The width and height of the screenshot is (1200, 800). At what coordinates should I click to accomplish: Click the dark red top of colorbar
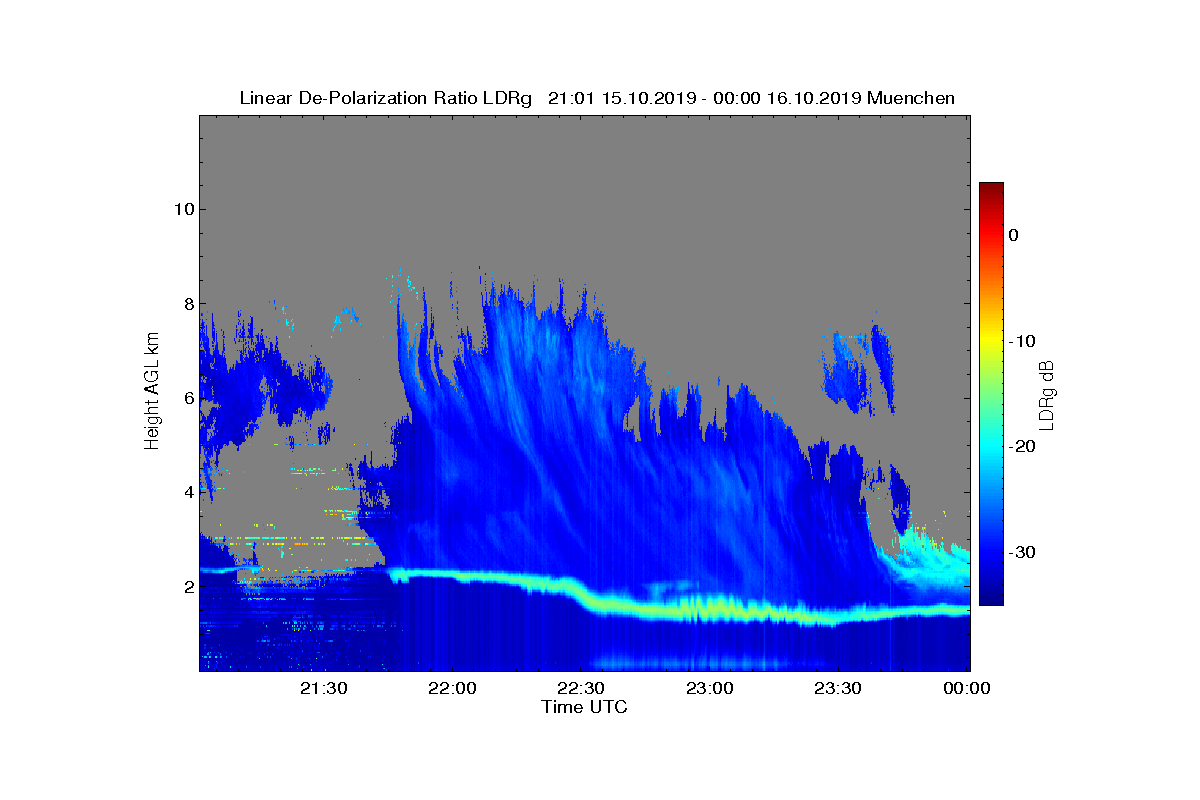coord(991,190)
